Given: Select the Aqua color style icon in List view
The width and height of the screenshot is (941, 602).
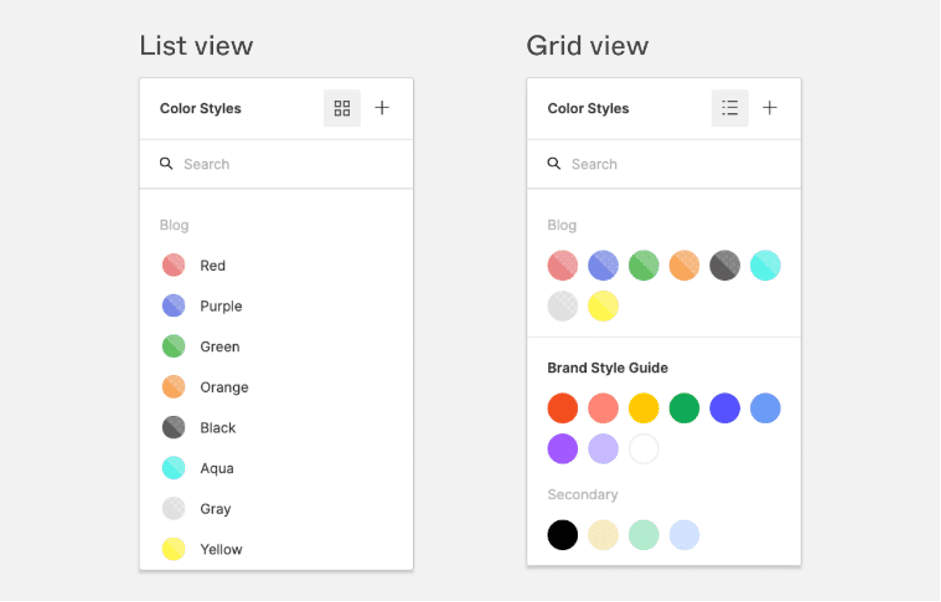Looking at the screenshot, I should point(173,468).
